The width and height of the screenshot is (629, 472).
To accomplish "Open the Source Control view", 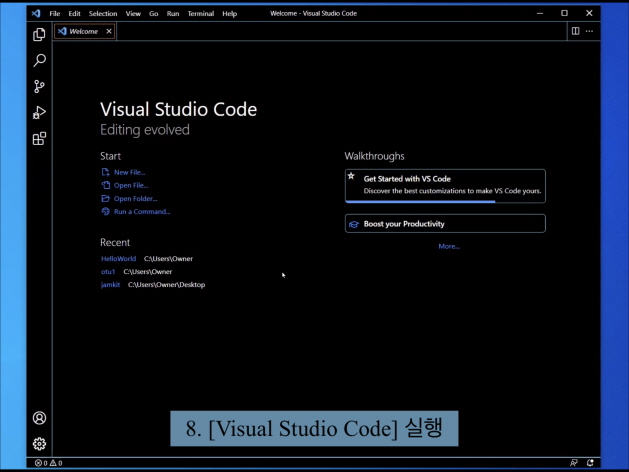I will (x=39, y=86).
